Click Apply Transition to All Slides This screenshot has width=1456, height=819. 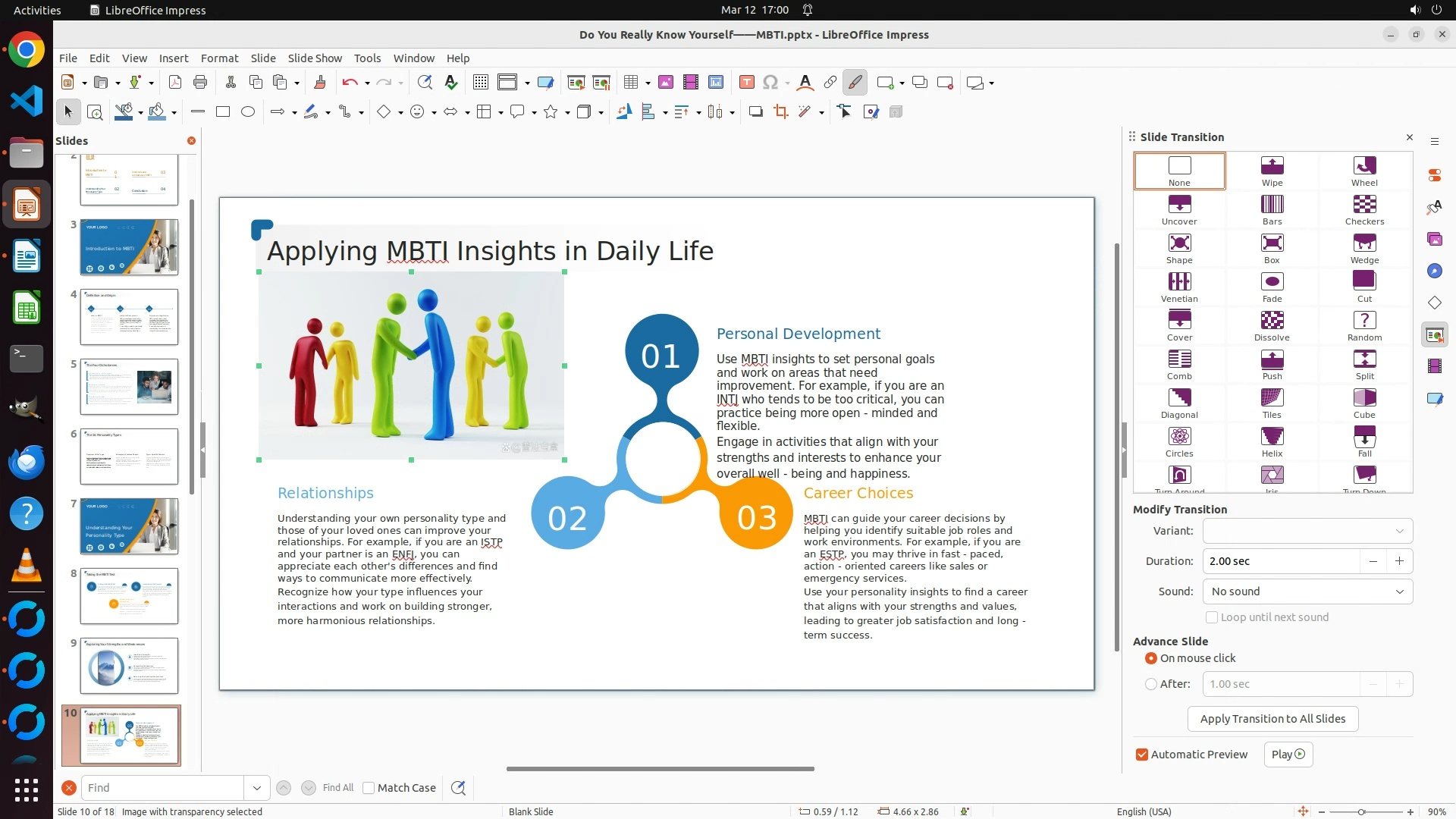(x=1272, y=719)
